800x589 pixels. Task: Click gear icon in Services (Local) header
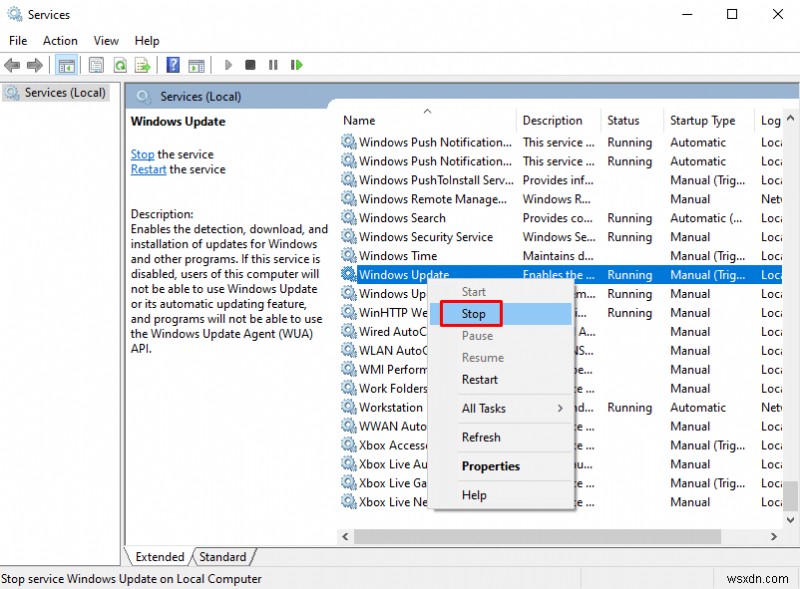pyautogui.click(x=143, y=96)
